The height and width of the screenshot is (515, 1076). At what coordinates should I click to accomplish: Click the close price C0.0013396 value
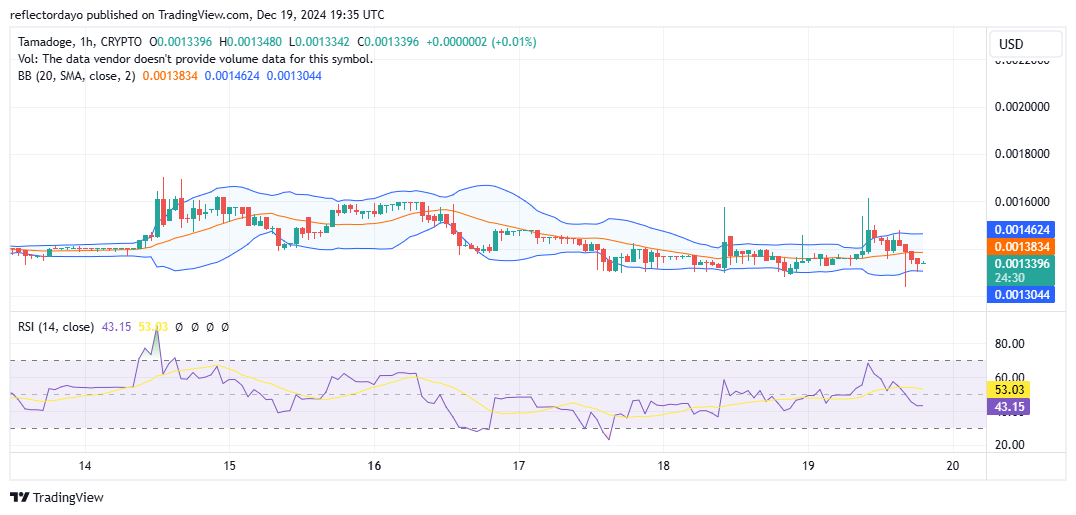[x=388, y=43]
